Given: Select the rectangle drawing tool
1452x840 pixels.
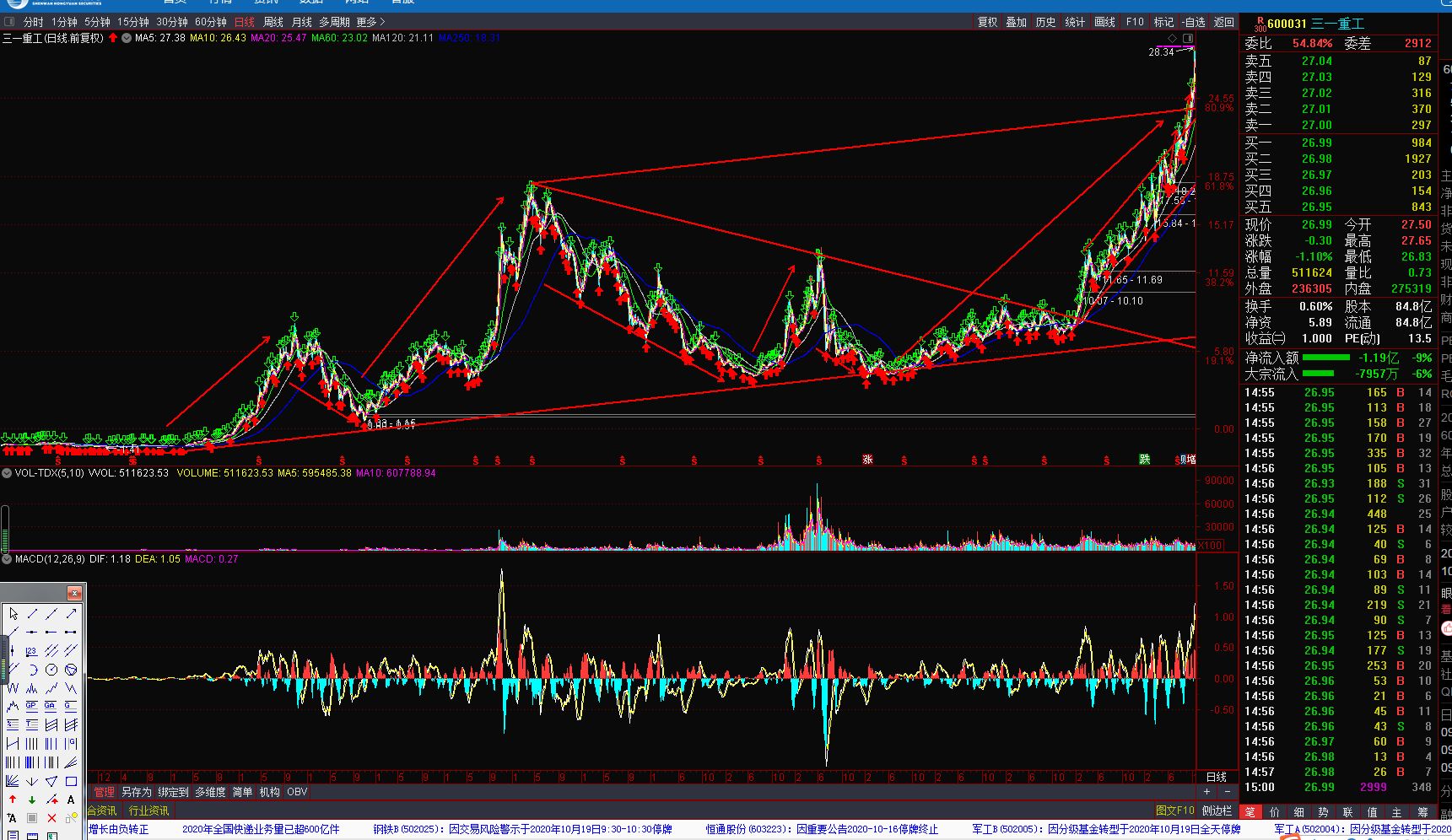Looking at the screenshot, I should pos(71,781).
